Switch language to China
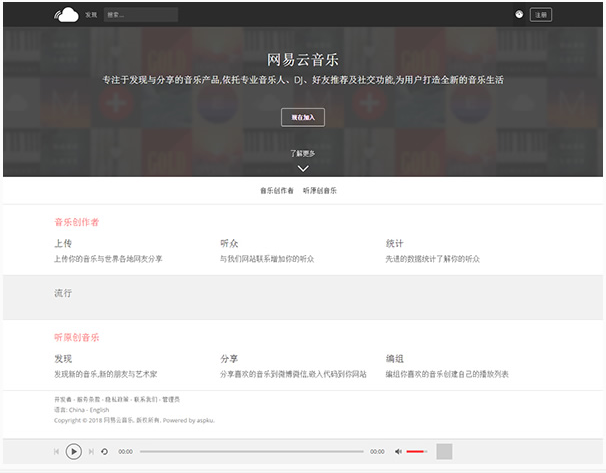This screenshot has height=473, width=606. (x=77, y=410)
